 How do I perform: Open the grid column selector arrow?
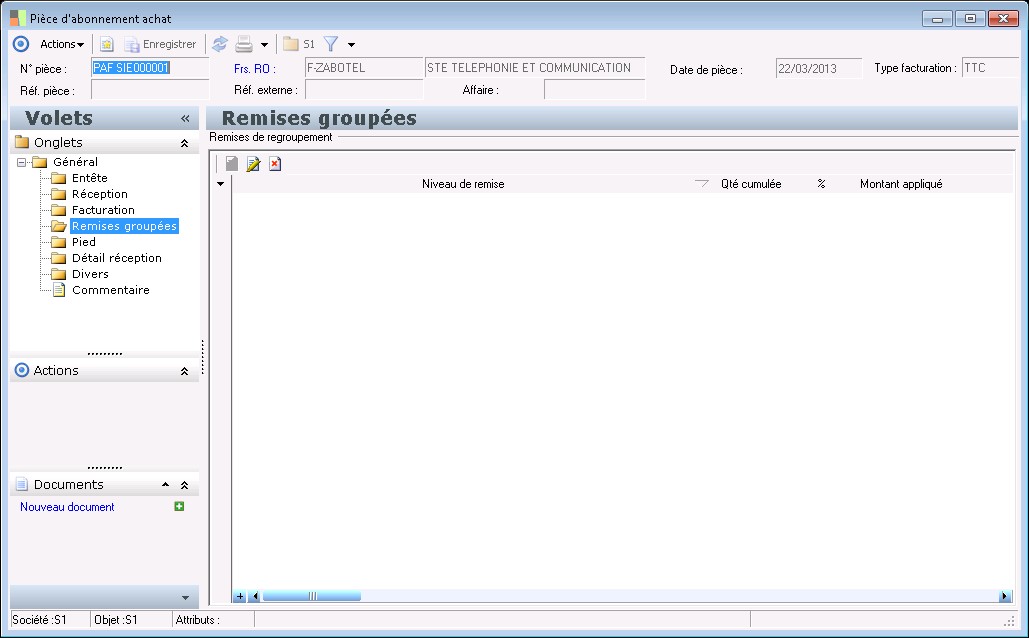[x=220, y=184]
